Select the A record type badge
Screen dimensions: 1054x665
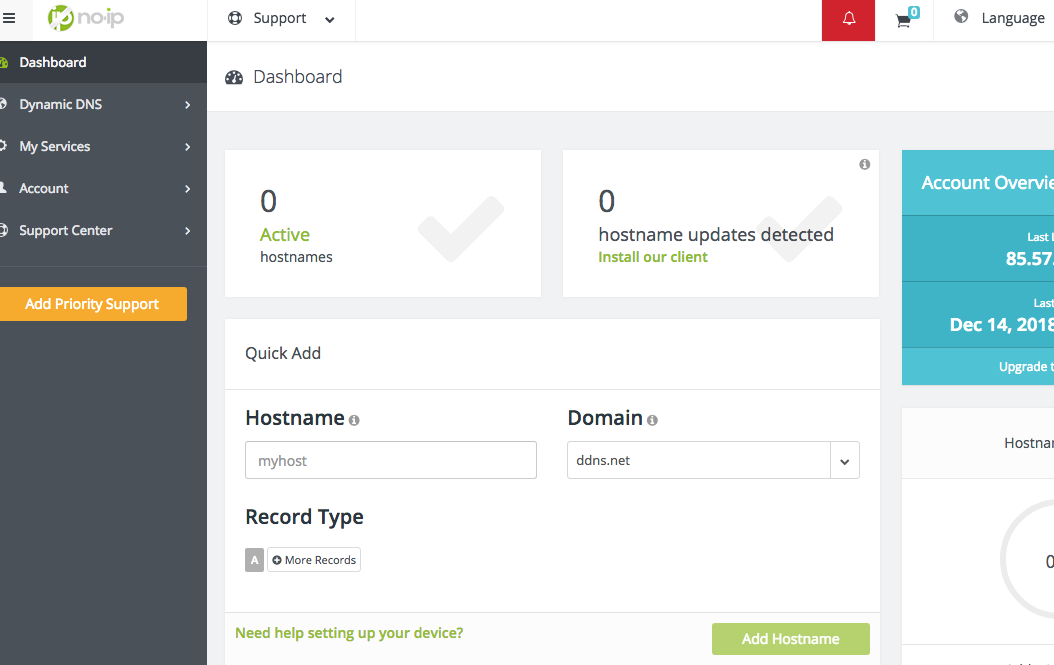pyautogui.click(x=254, y=560)
